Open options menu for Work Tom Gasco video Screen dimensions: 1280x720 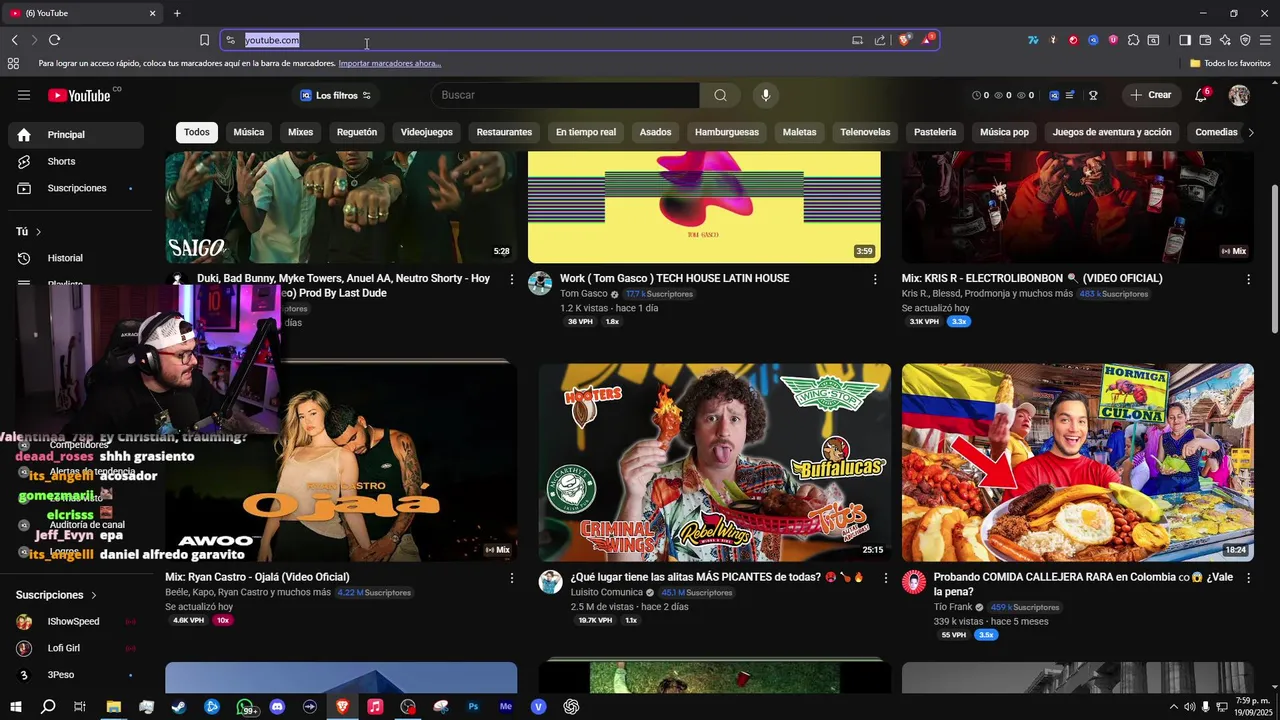(875, 279)
